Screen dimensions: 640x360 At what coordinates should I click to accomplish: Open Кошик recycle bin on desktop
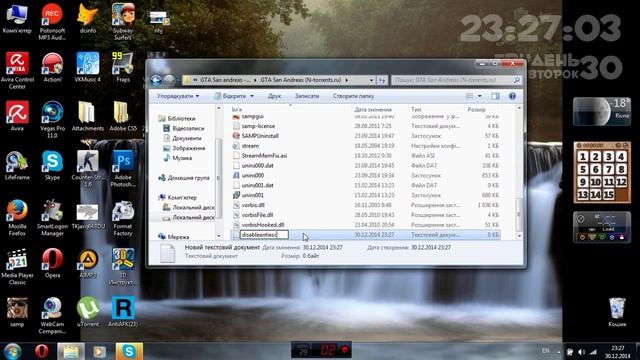coord(617,312)
